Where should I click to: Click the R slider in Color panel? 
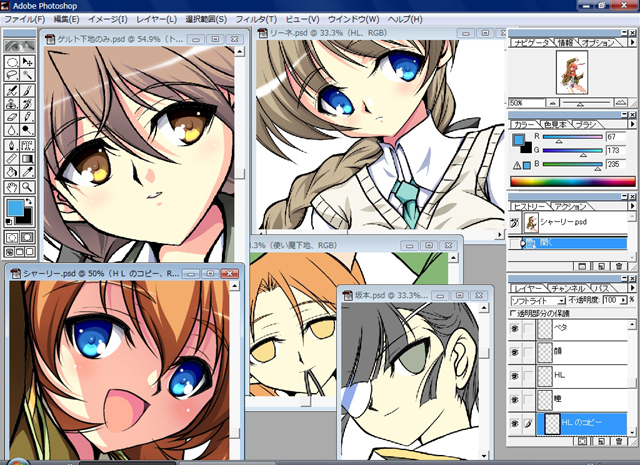pyautogui.click(x=572, y=137)
